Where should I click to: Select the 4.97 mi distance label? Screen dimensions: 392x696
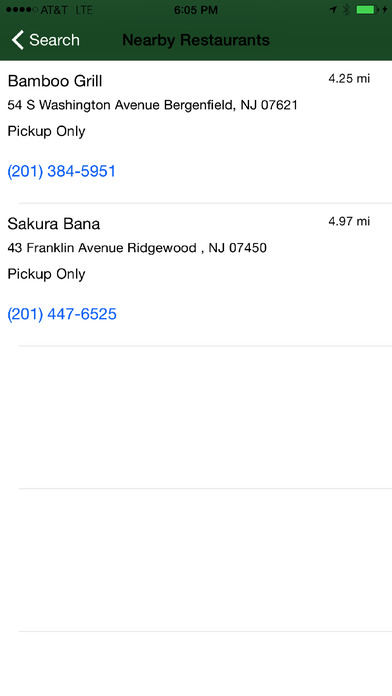click(x=349, y=221)
